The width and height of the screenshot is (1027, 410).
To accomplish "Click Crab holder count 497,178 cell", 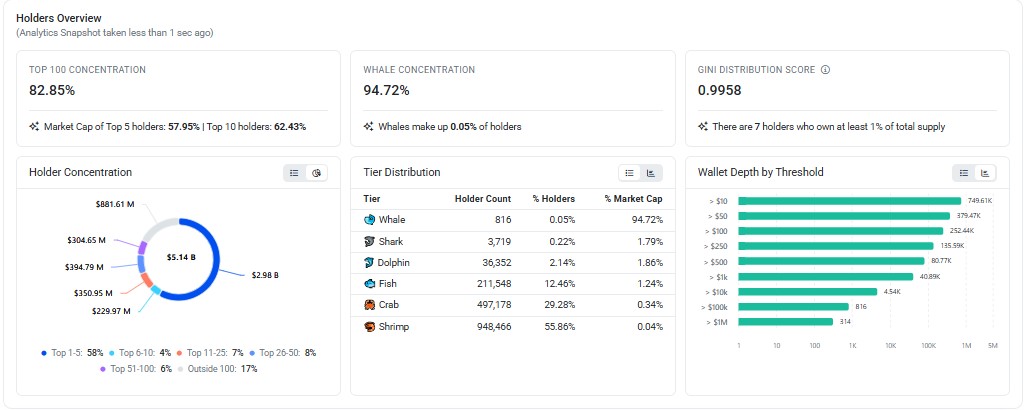I will point(494,305).
